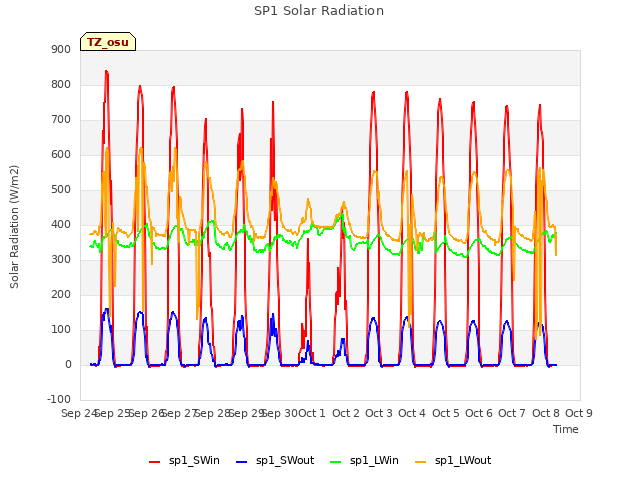Click the blue sp1_SWout legend swatch
Screen dimensions: 640x480
coord(242,462)
